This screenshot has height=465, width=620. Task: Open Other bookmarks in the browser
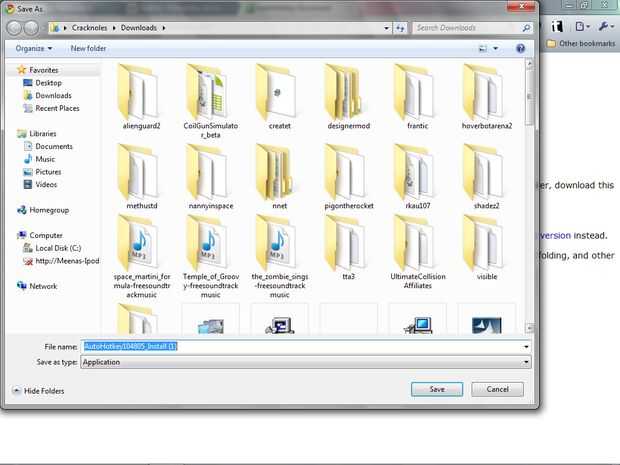(x=581, y=43)
